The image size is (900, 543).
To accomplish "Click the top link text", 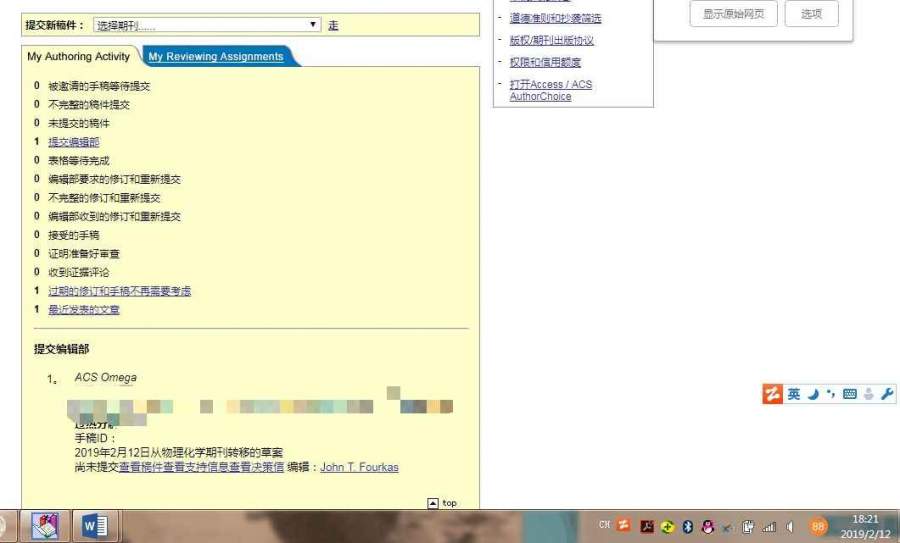I will (x=449, y=503).
